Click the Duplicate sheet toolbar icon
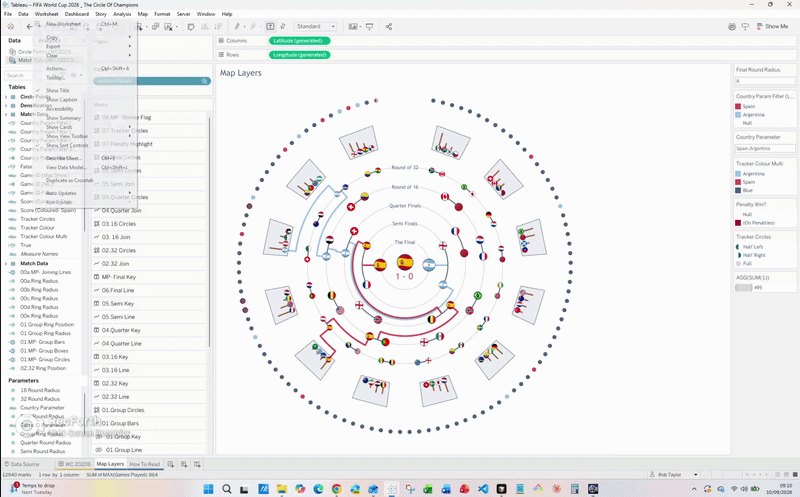800x497 pixels. click(156, 27)
